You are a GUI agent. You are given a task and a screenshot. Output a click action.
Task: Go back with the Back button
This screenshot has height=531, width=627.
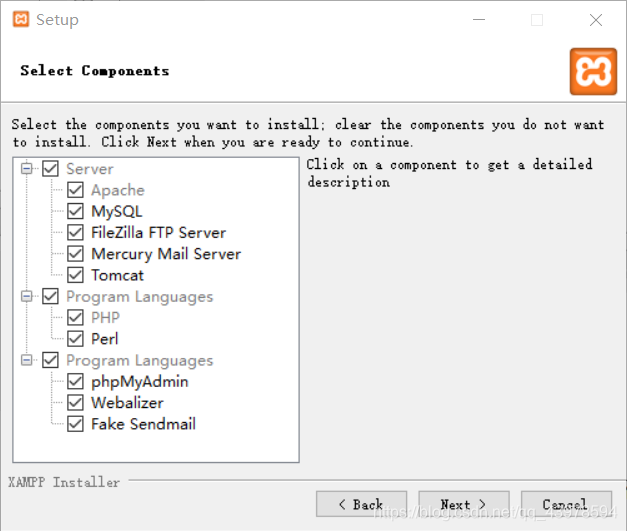(361, 504)
